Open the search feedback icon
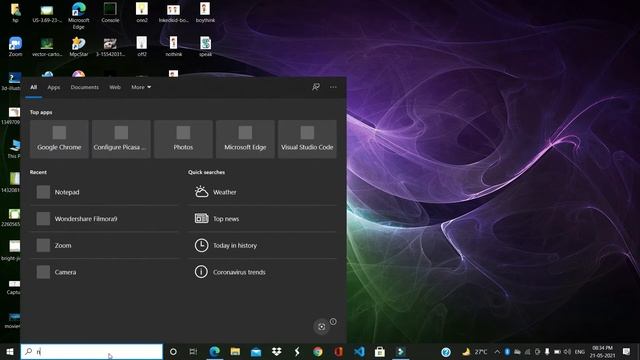 (x=316, y=87)
